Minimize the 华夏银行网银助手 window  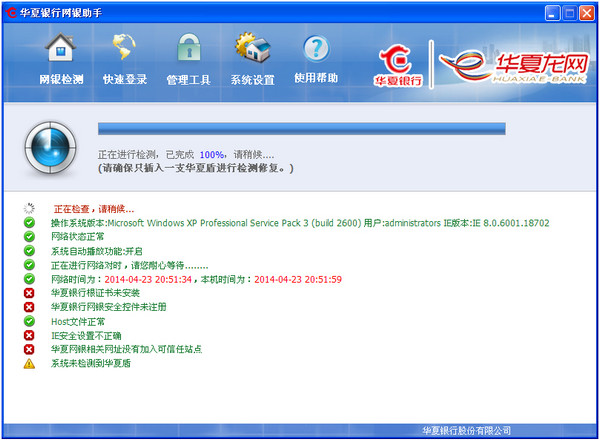(552, 13)
